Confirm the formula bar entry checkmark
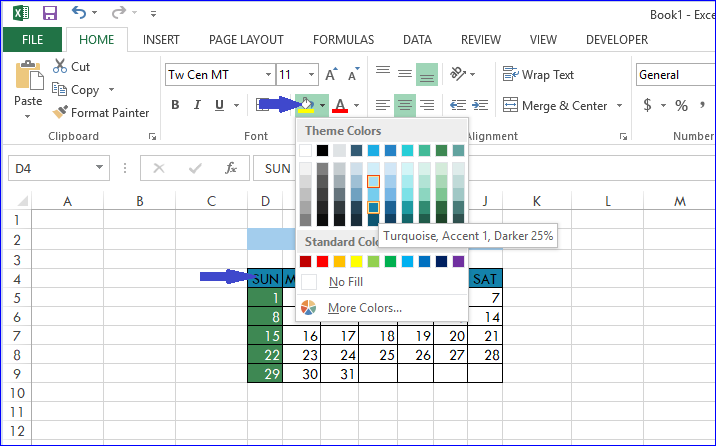Image resolution: width=716 pixels, height=446 pixels. coord(195,168)
